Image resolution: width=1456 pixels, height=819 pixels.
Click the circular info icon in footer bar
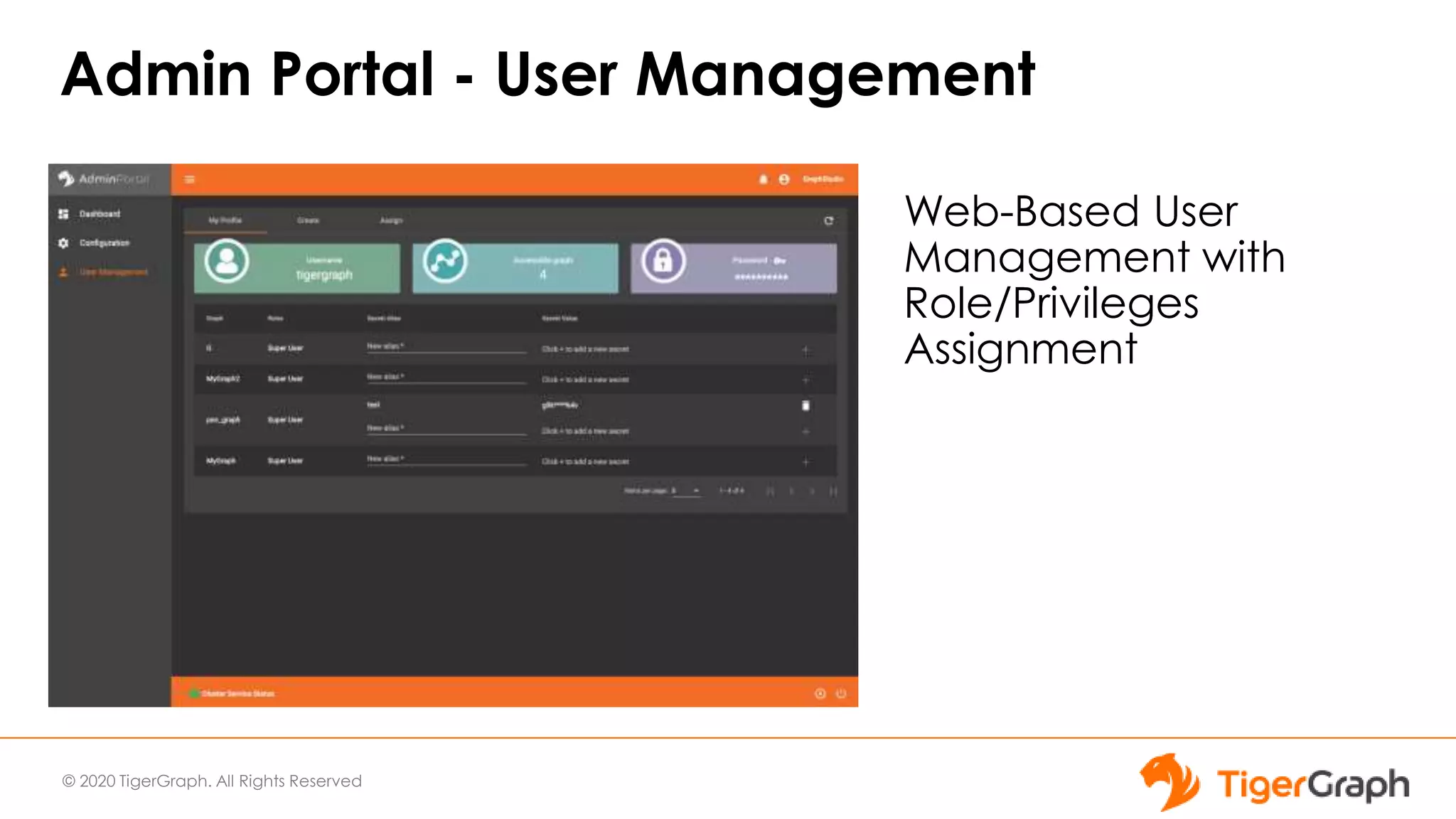coord(820,693)
